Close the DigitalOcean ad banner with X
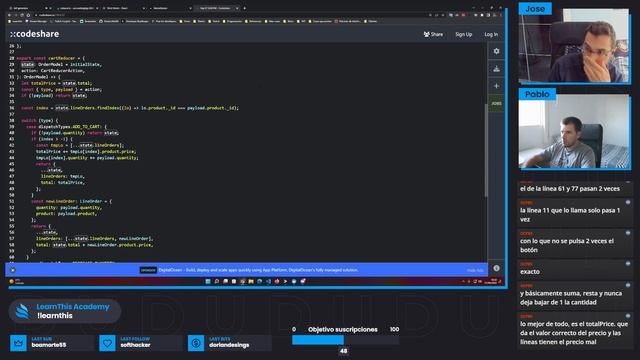 [x=13, y=270]
